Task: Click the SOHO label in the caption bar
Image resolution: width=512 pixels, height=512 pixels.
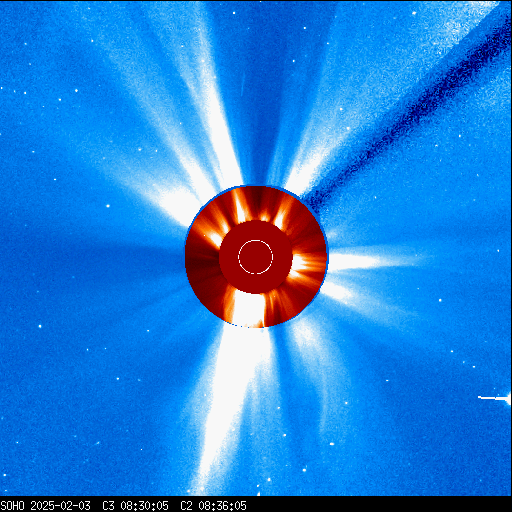Action: click(13, 506)
